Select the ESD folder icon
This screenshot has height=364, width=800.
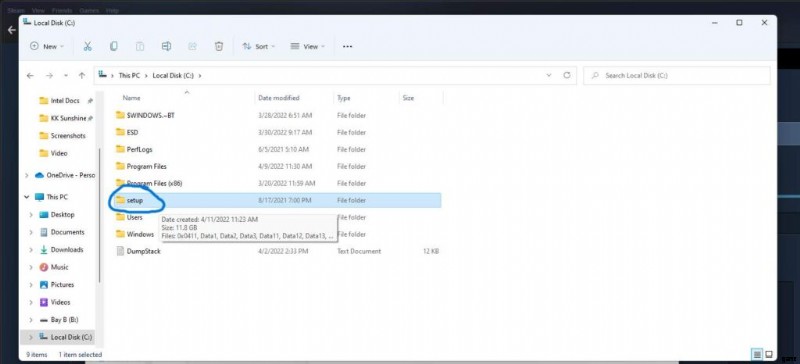click(120, 132)
